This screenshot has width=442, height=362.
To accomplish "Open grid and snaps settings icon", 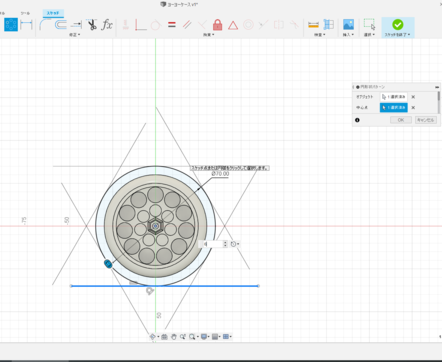I will coord(215,337).
